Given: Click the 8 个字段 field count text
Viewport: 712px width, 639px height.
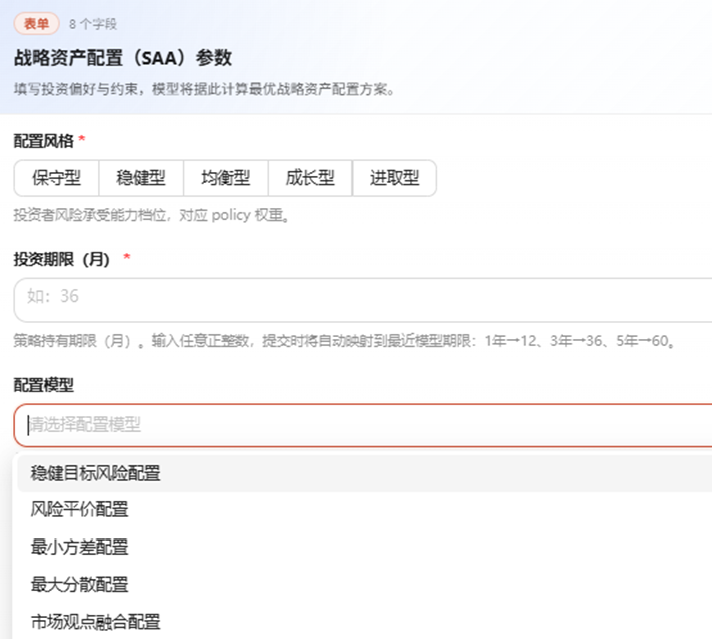Looking at the screenshot, I should (x=93, y=24).
